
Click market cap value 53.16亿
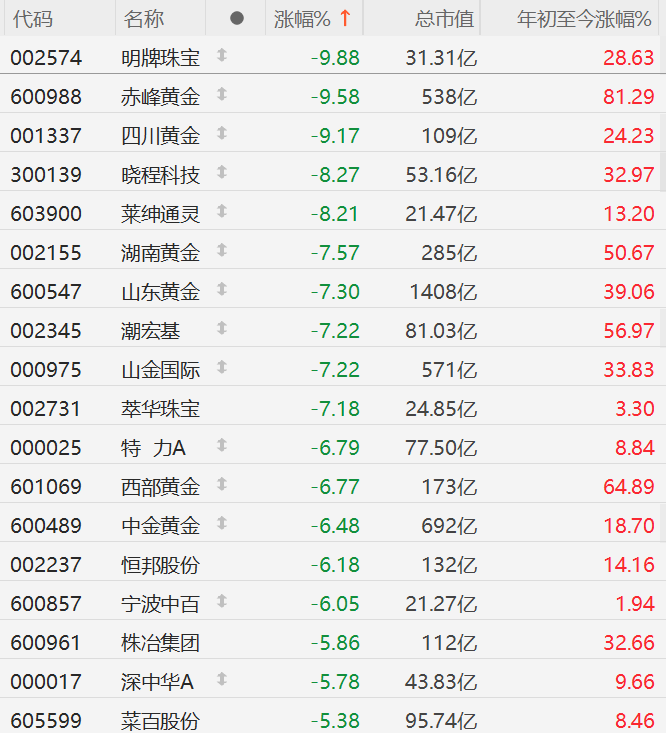(441, 175)
